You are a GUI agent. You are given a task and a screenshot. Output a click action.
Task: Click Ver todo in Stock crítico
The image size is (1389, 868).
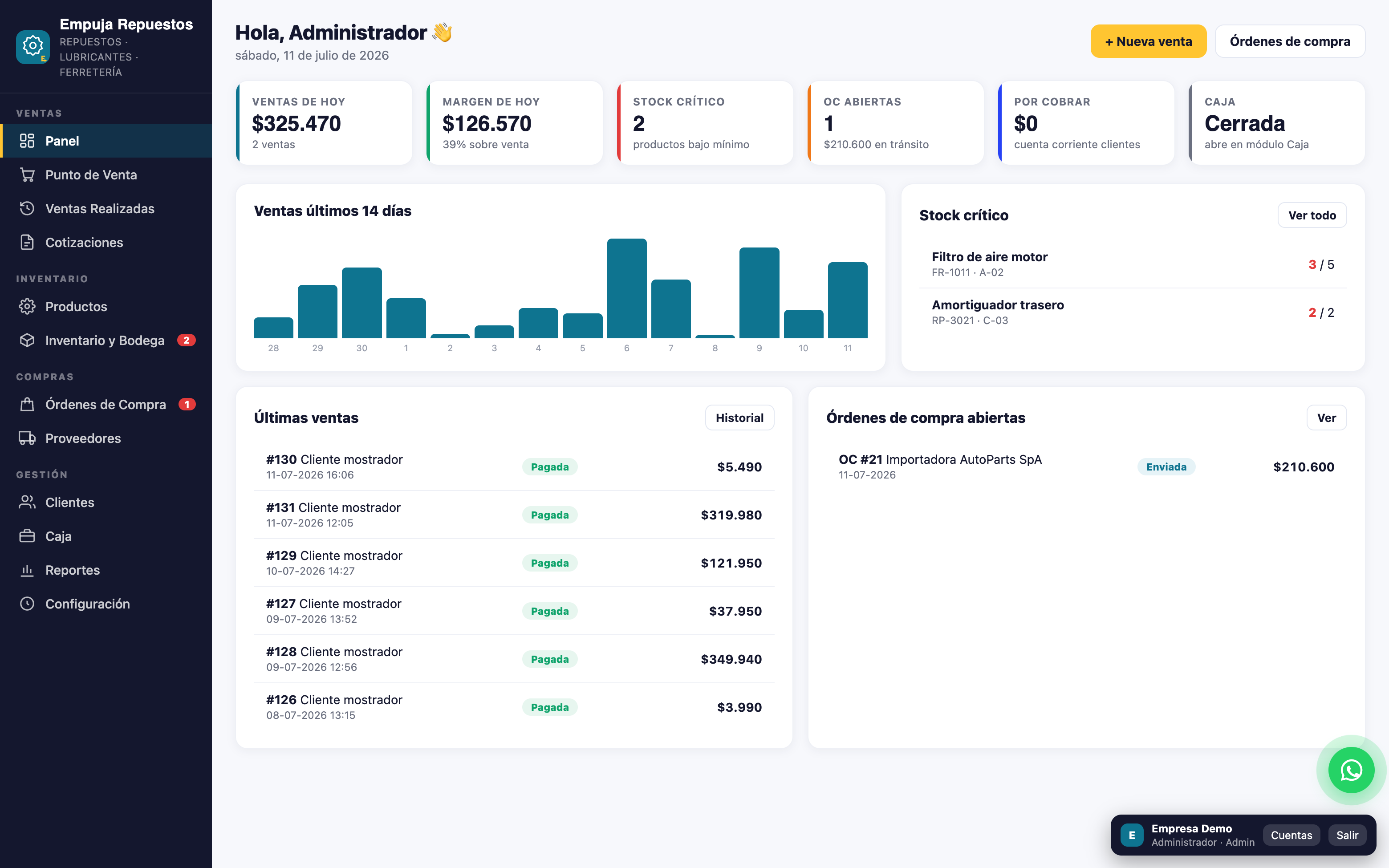1312,215
